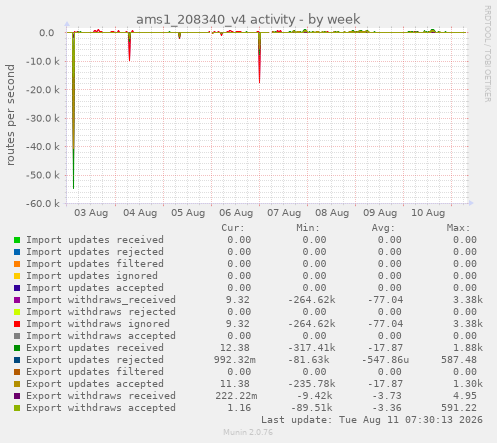Click the '-20.0 k' y-axis value
Viewport: 497px width, 443px height.
[x=43, y=90]
